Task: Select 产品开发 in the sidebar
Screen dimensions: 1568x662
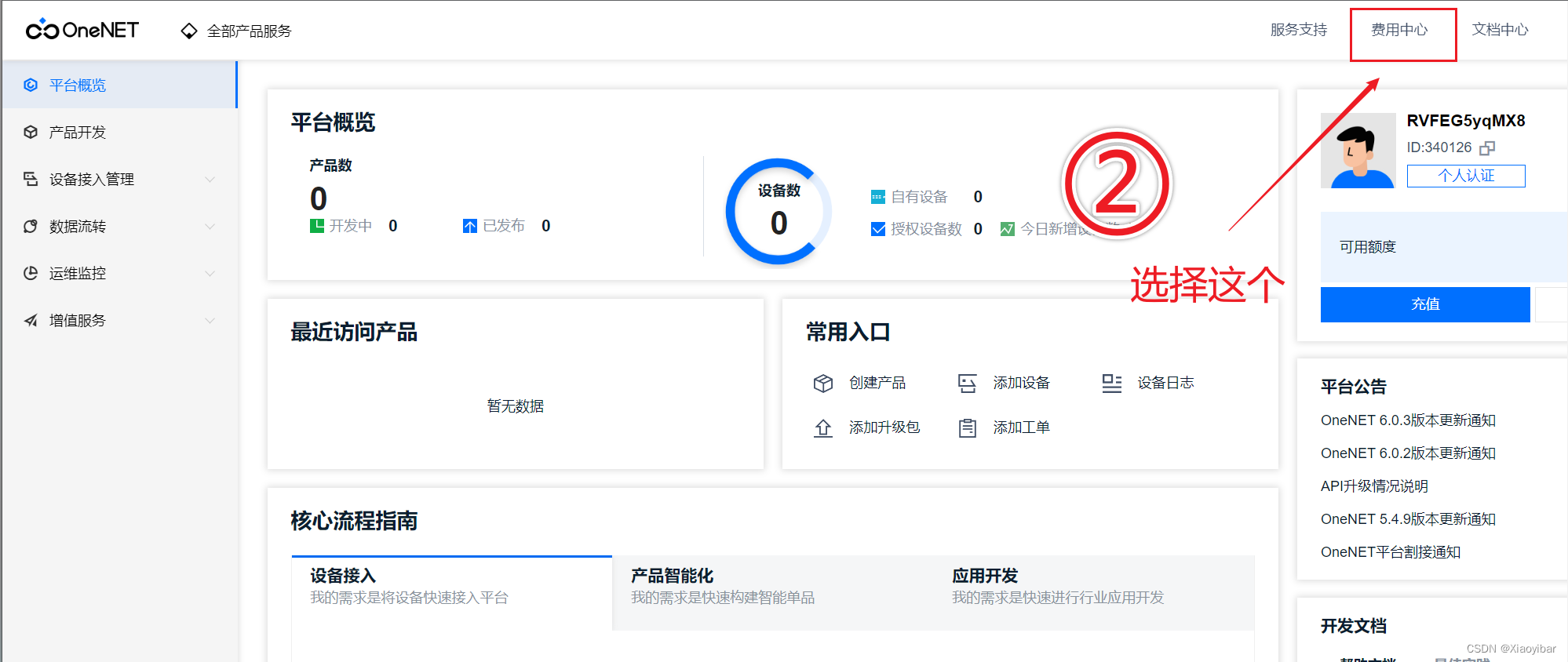Action: pos(119,132)
